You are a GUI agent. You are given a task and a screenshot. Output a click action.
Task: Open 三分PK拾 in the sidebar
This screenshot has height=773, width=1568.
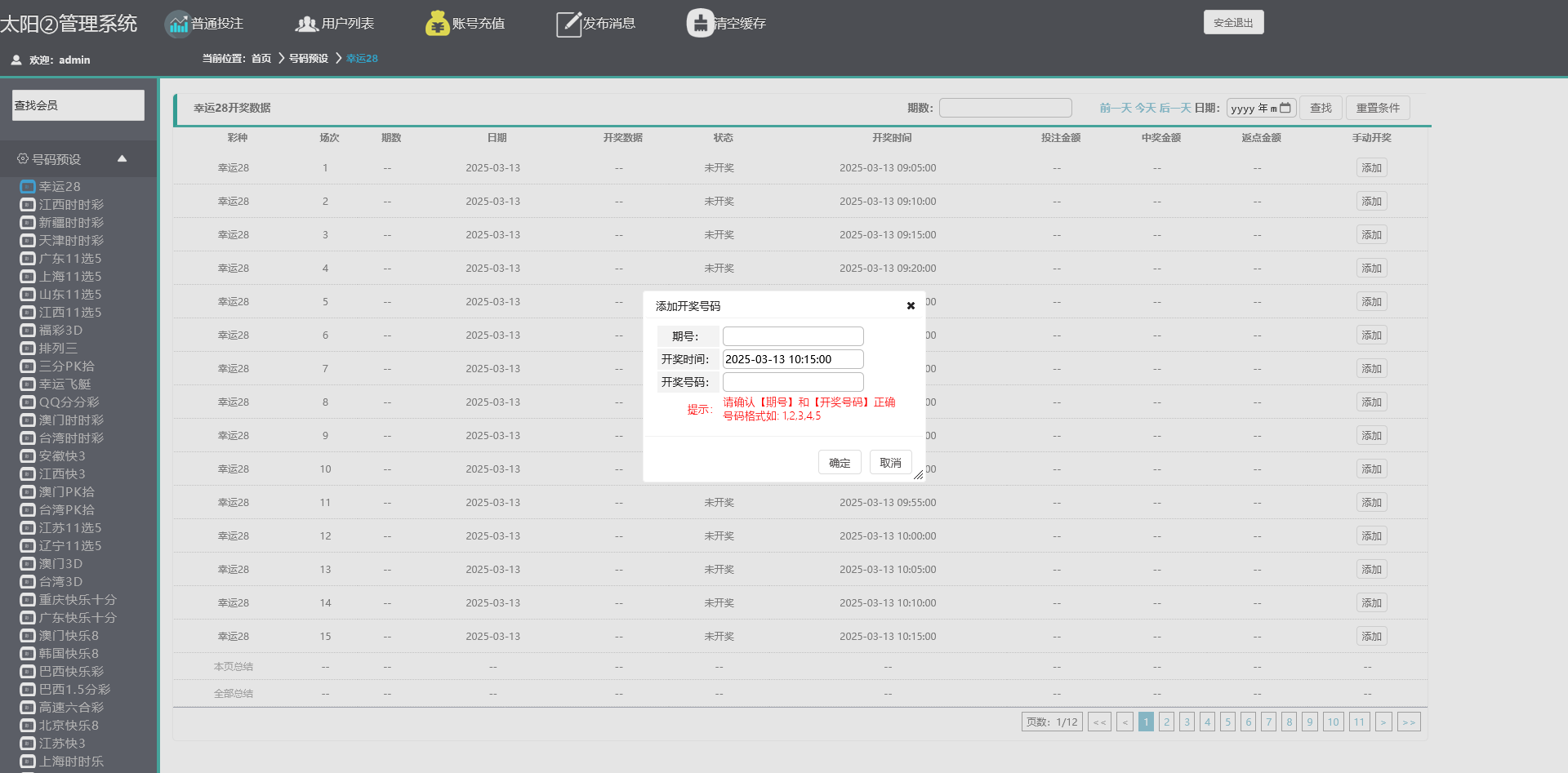(67, 366)
